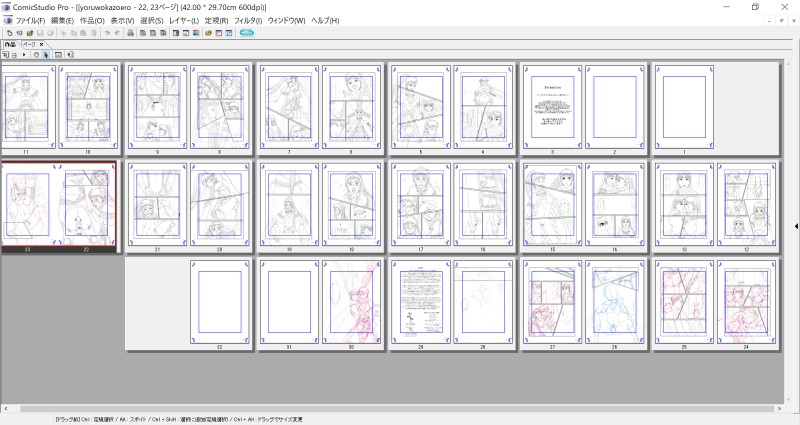This screenshot has width=800, height=425.
Task: Click the greyed-out Copy icon
Action: (x=74, y=33)
